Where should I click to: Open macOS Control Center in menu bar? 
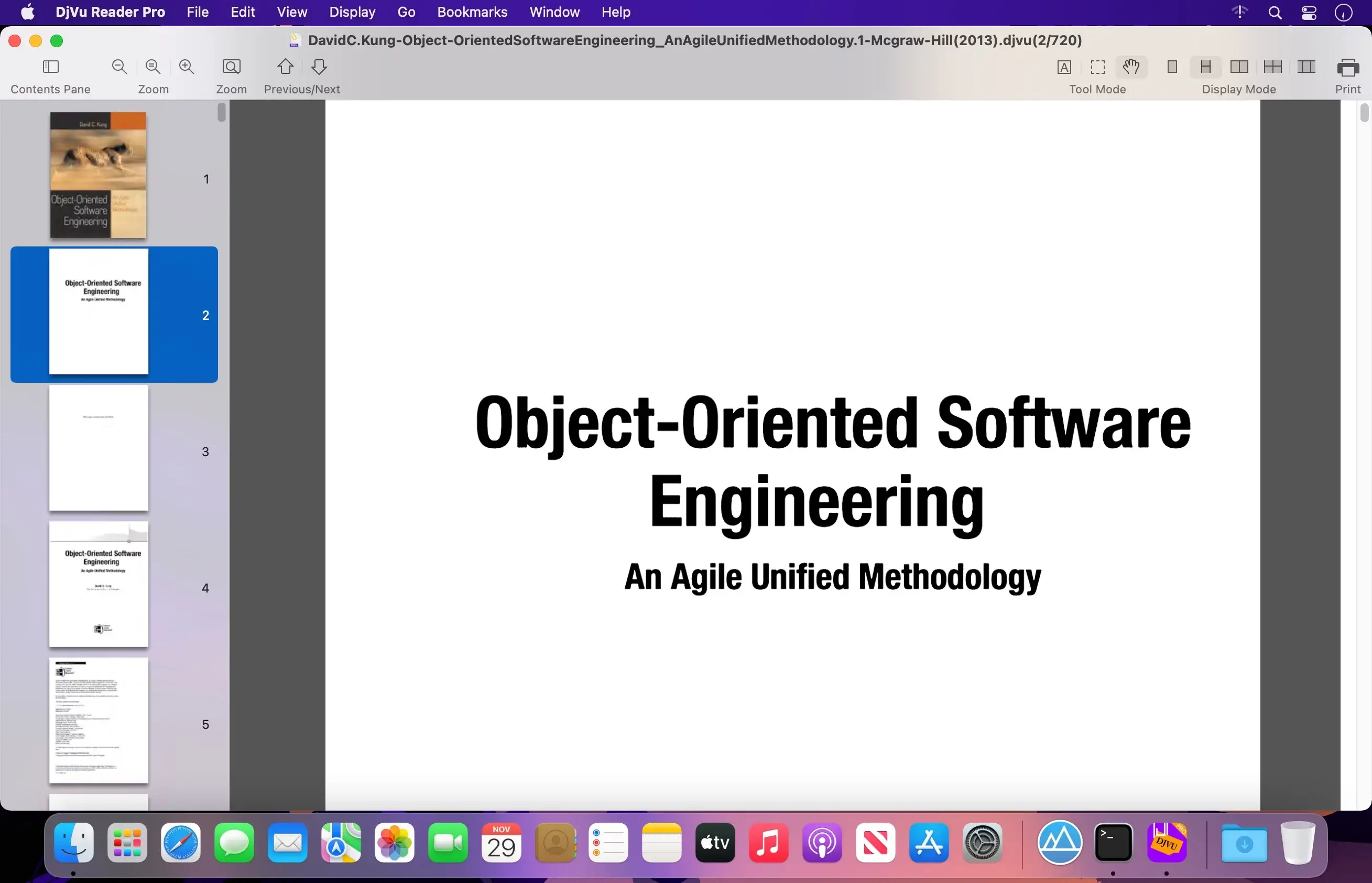pyautogui.click(x=1309, y=13)
